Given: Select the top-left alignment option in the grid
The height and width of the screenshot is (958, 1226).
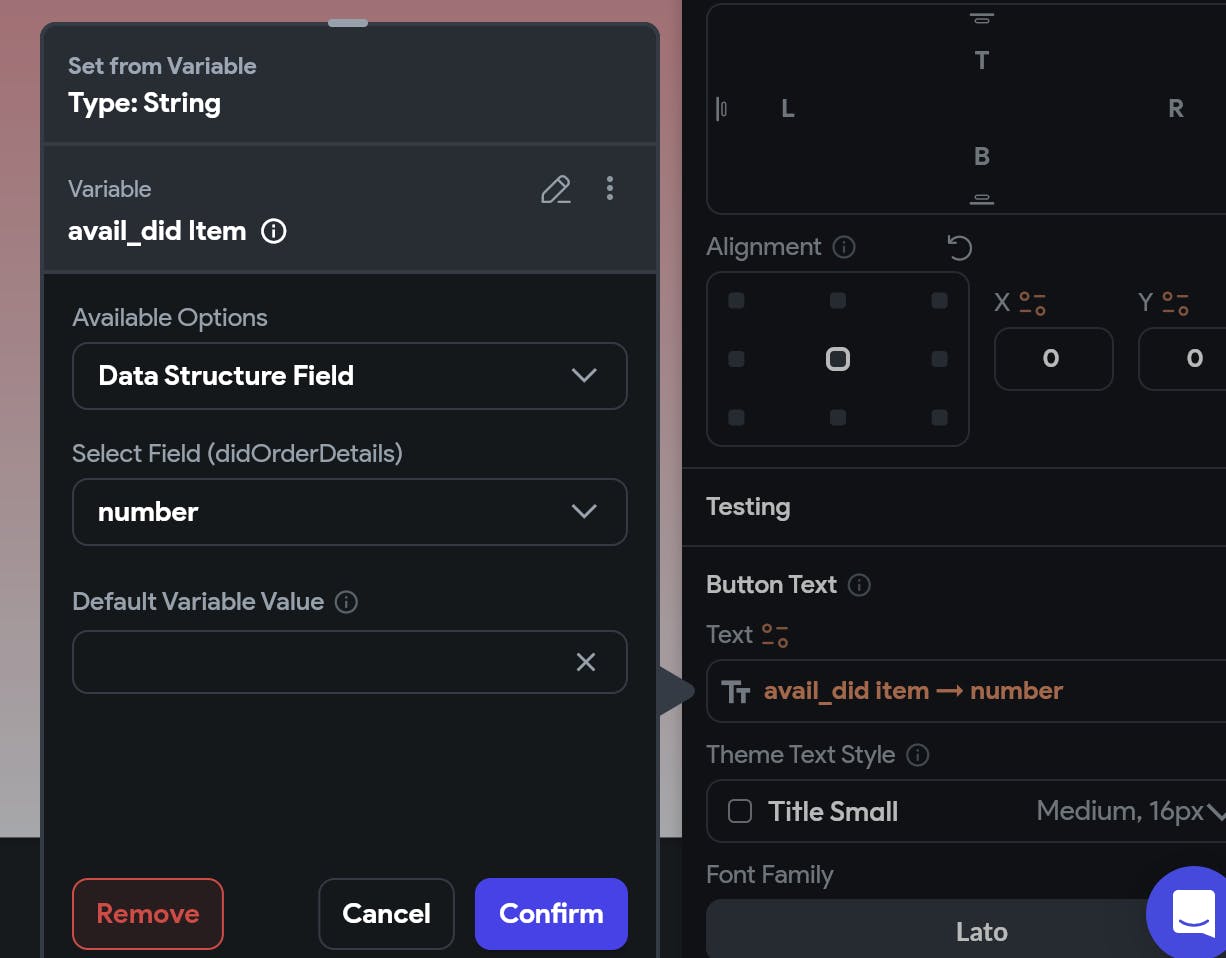Looking at the screenshot, I should pos(737,301).
